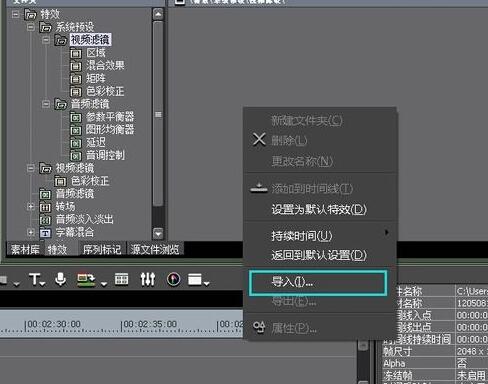
Task: Click the multicam grid layout icon
Action: coord(121,279)
